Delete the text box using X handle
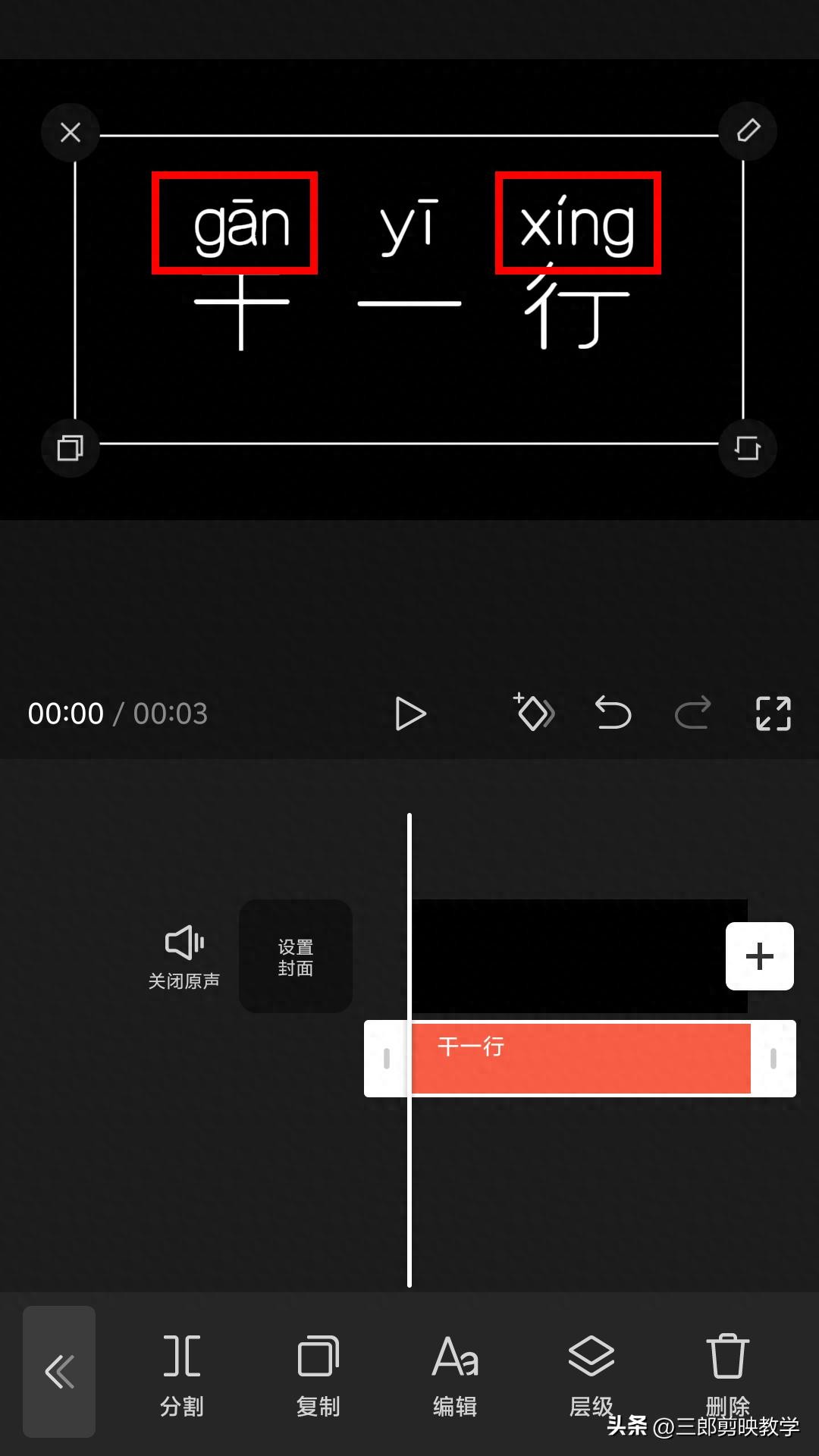 pyautogui.click(x=71, y=133)
